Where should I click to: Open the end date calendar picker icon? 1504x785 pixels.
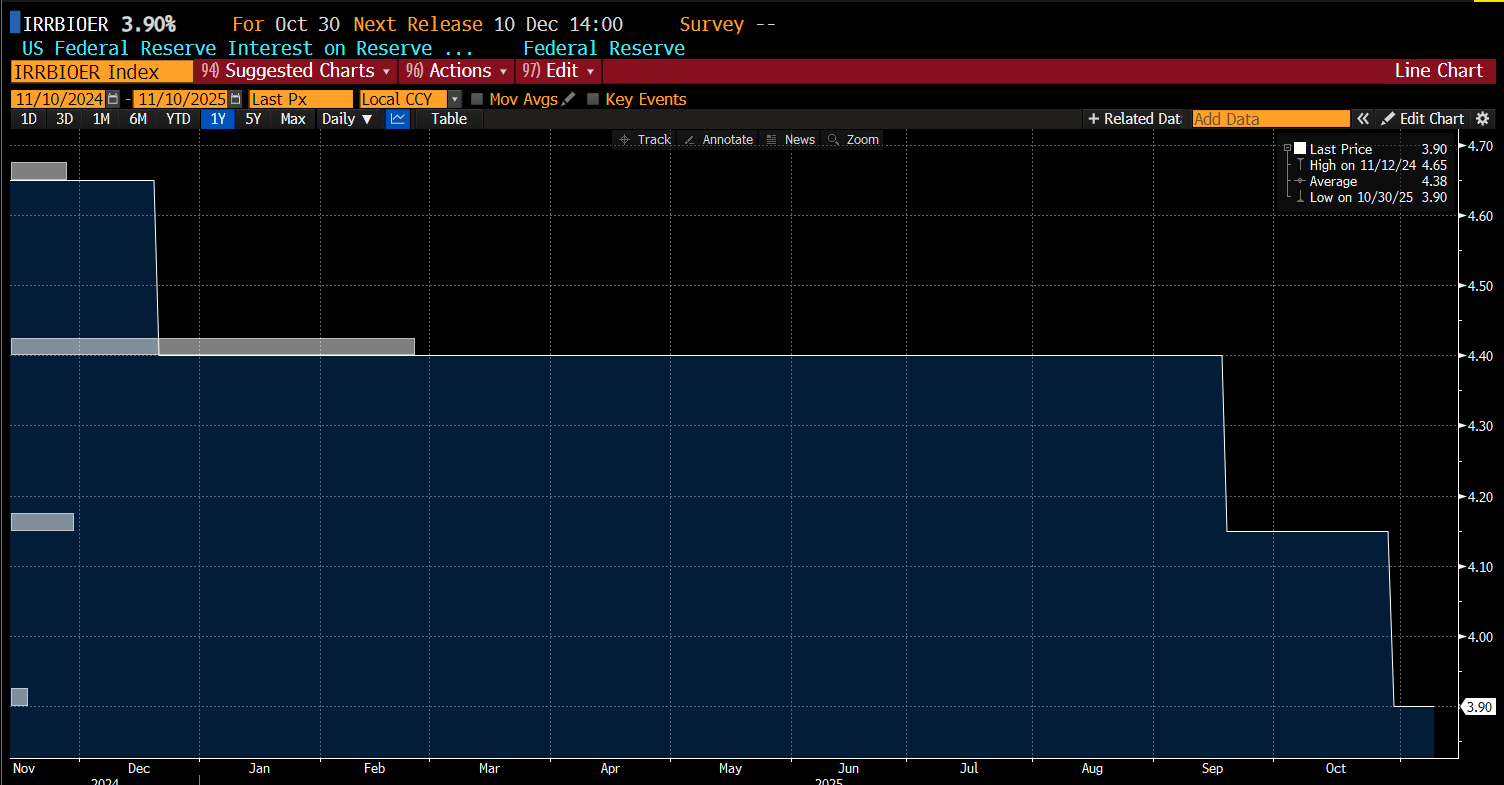235,99
